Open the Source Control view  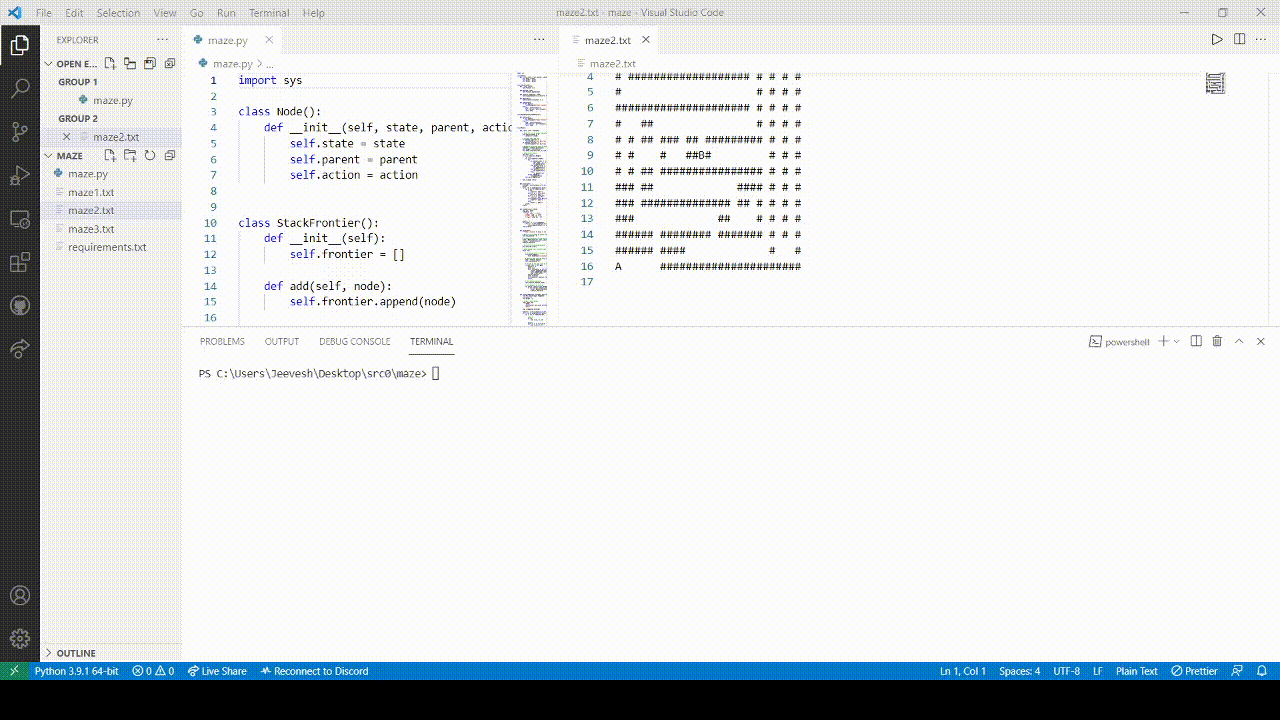tap(19, 132)
